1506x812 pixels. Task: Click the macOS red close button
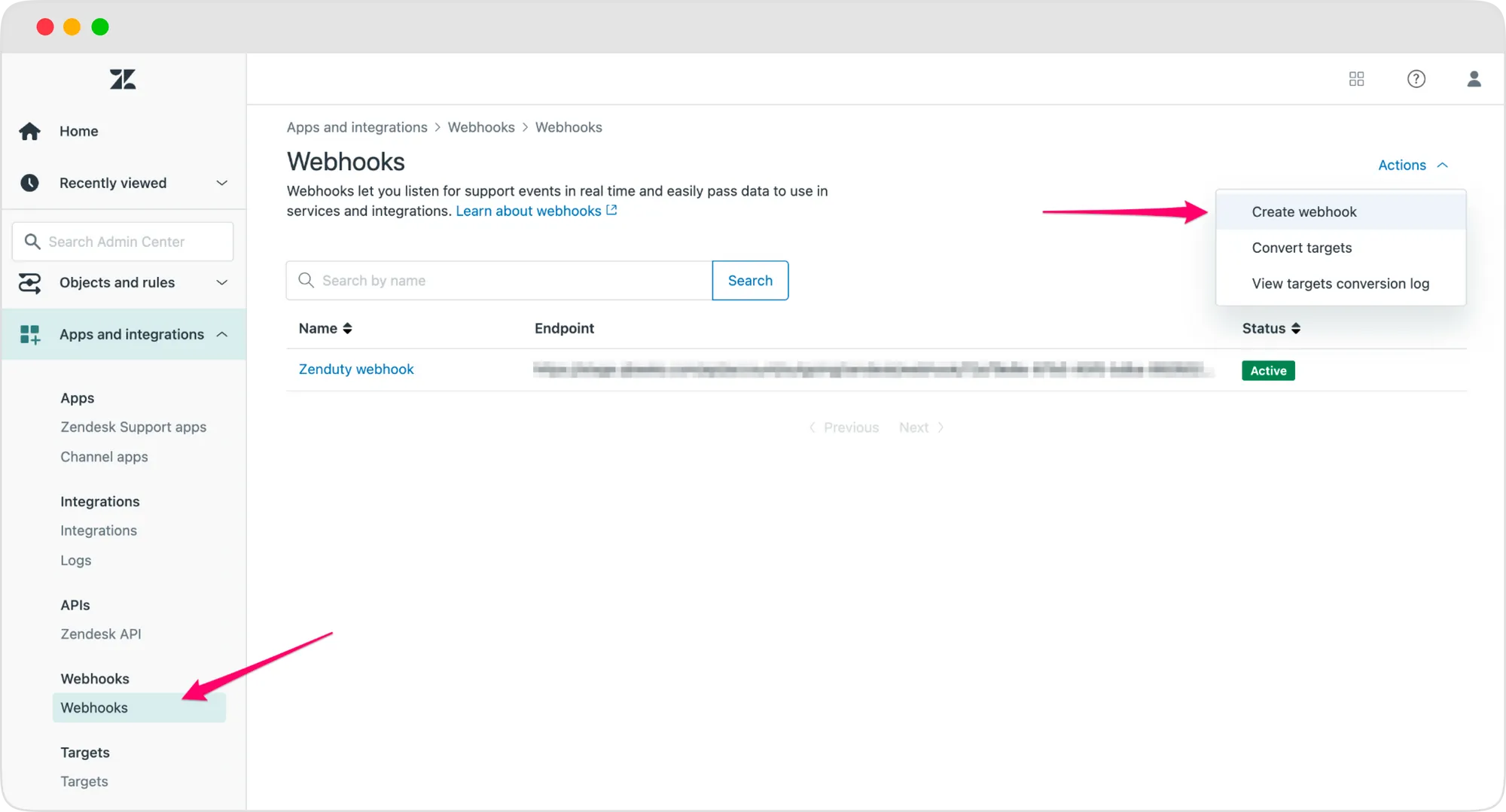45,27
